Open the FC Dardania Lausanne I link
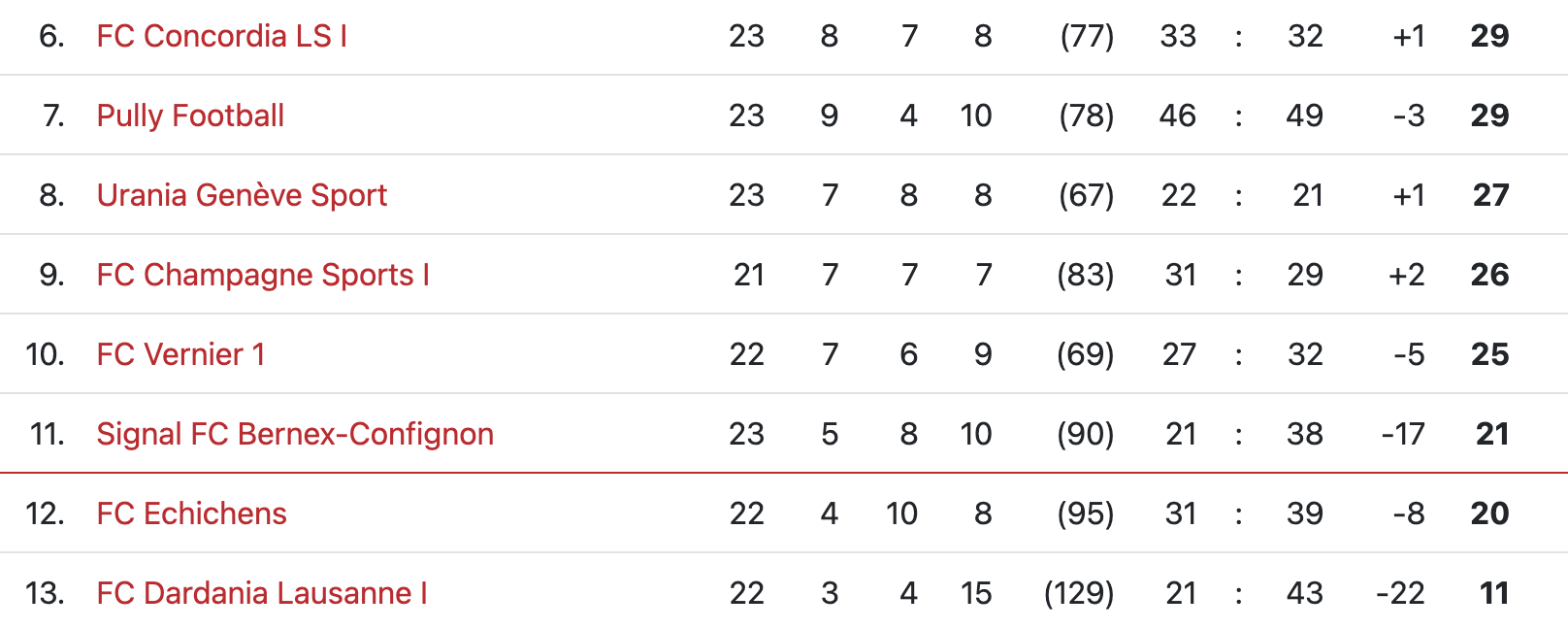The height and width of the screenshot is (629, 1568). coord(262,593)
